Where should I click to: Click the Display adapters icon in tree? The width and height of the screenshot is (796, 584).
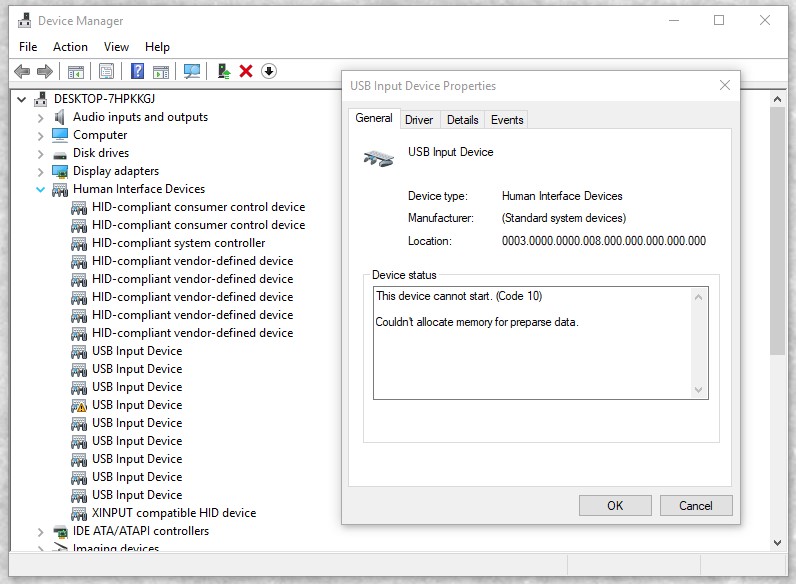point(60,172)
